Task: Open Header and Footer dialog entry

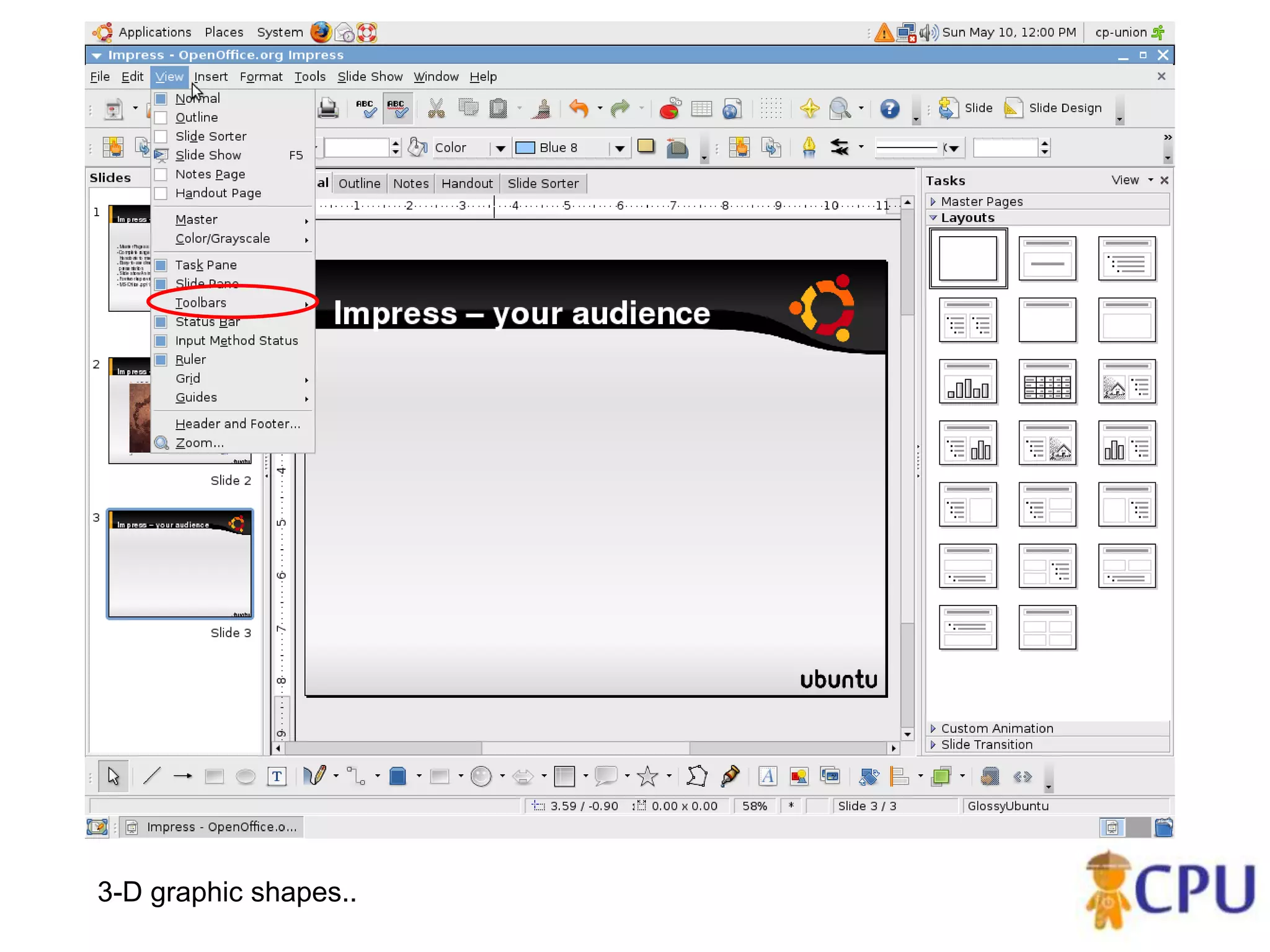Action: pyautogui.click(x=233, y=424)
